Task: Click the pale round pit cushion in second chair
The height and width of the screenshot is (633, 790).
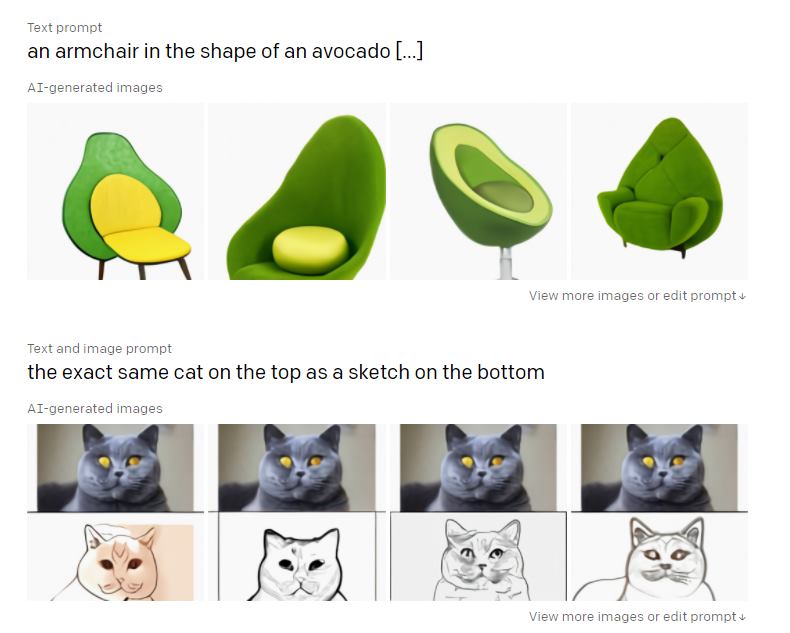Action: click(310, 250)
